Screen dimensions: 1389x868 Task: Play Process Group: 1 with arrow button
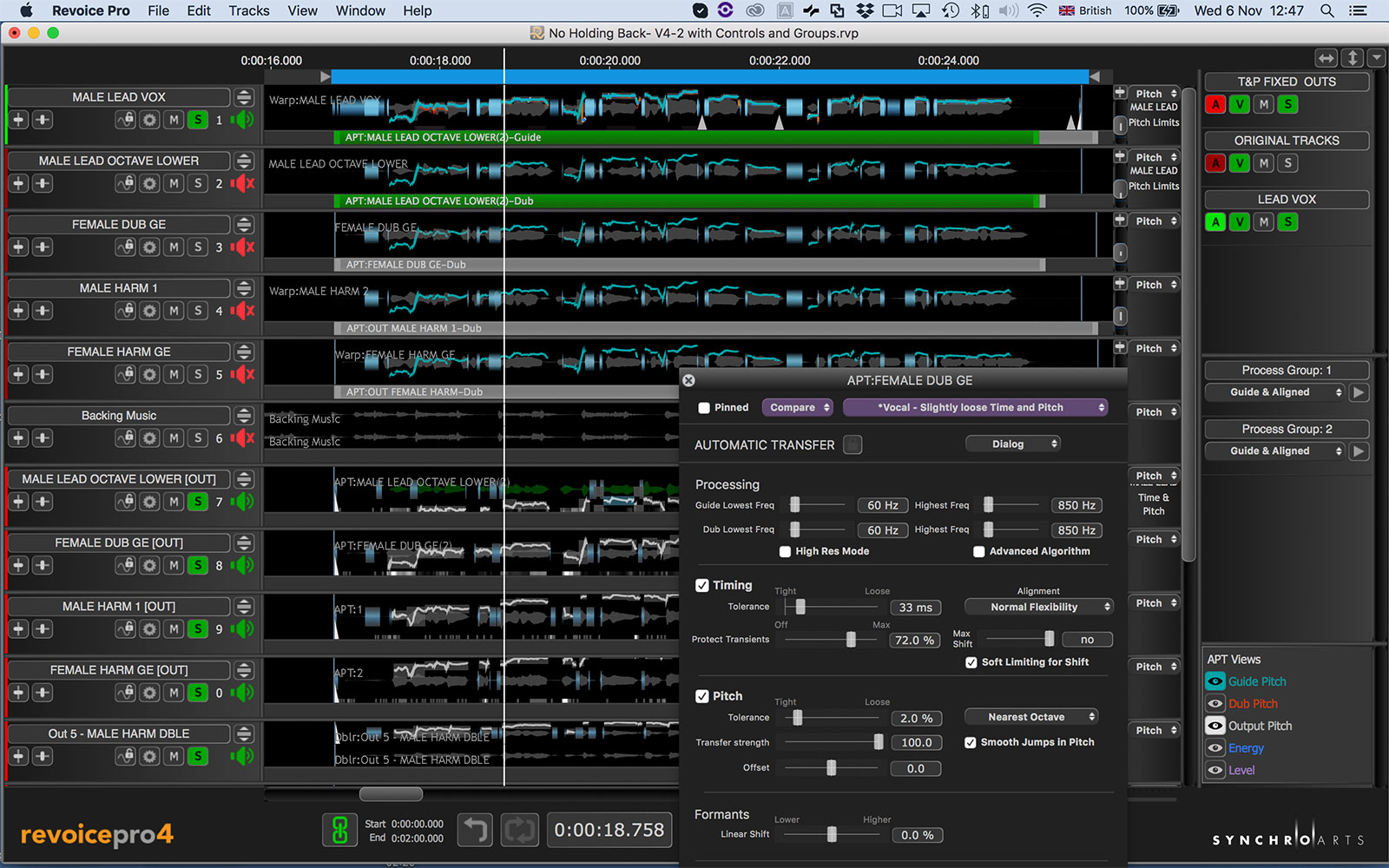[x=1359, y=392]
